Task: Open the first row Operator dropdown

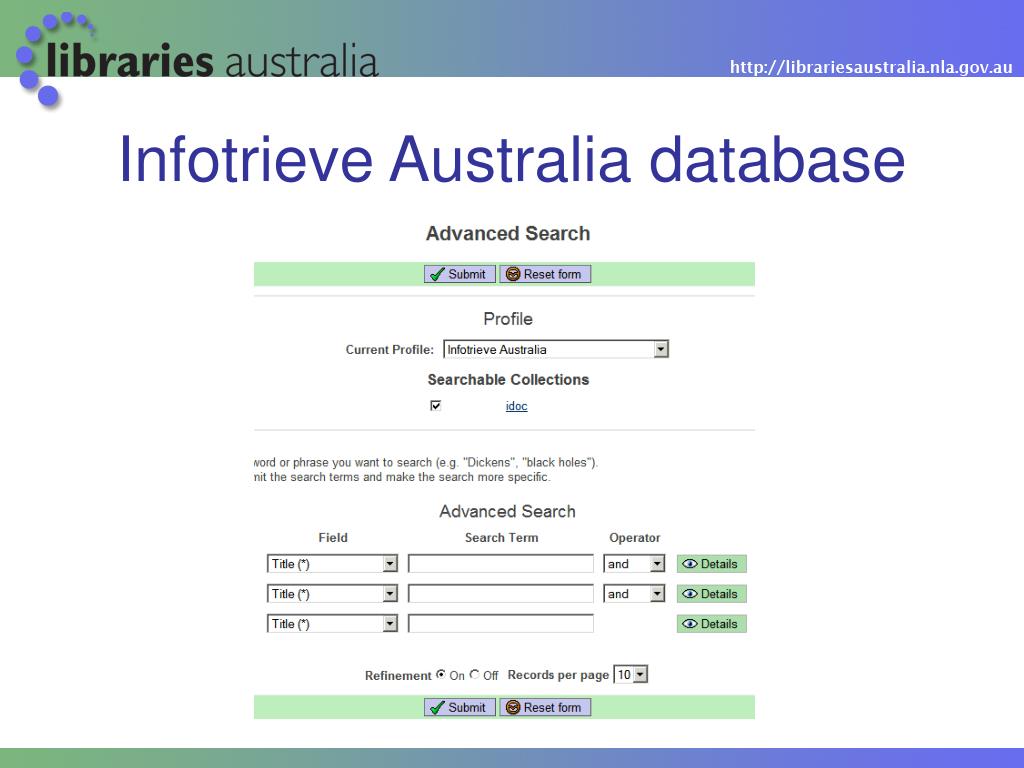Action: 634,564
